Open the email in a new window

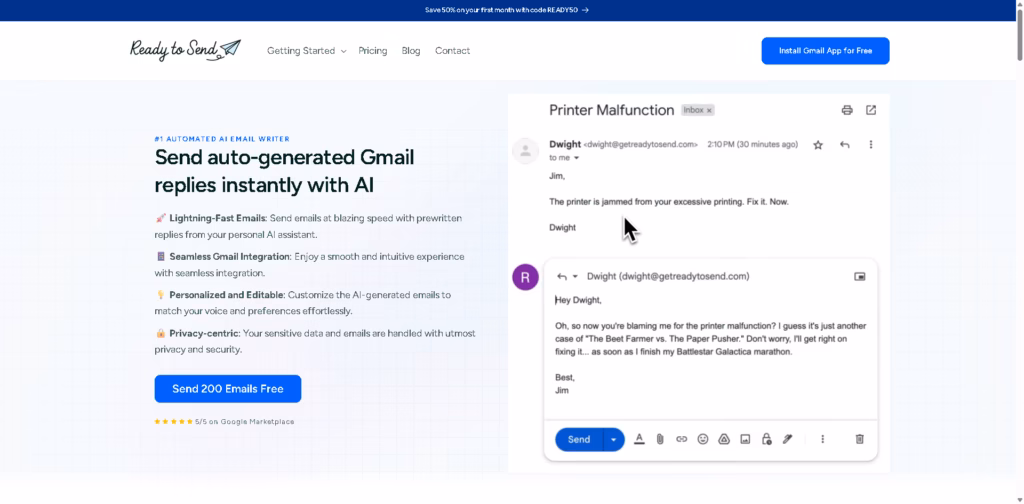871,110
